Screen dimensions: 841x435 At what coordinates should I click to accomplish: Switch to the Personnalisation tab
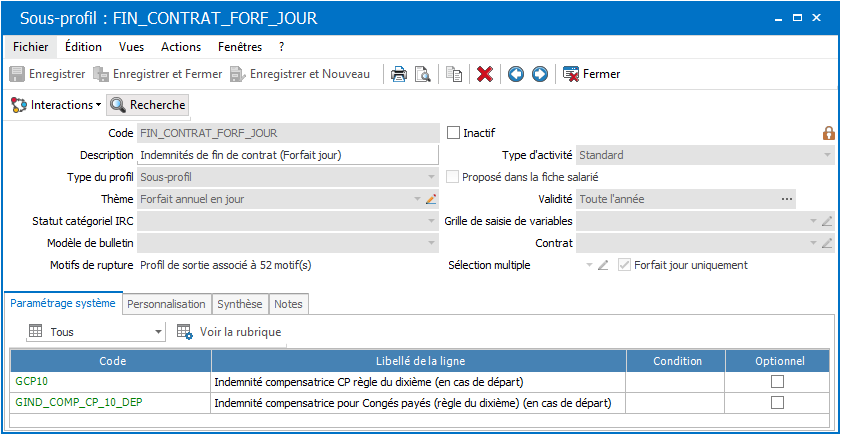tap(167, 304)
